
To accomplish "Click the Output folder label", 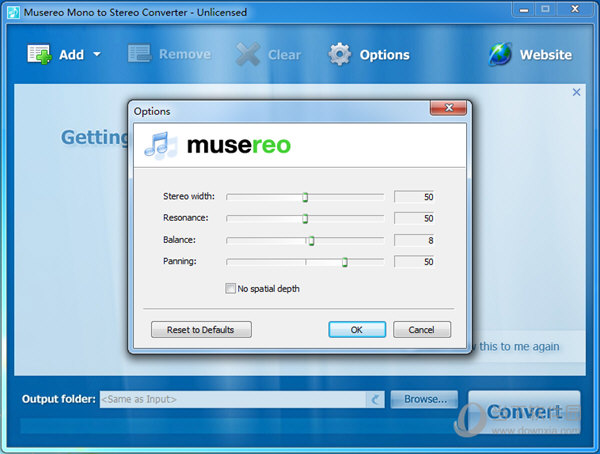I will (x=59, y=399).
